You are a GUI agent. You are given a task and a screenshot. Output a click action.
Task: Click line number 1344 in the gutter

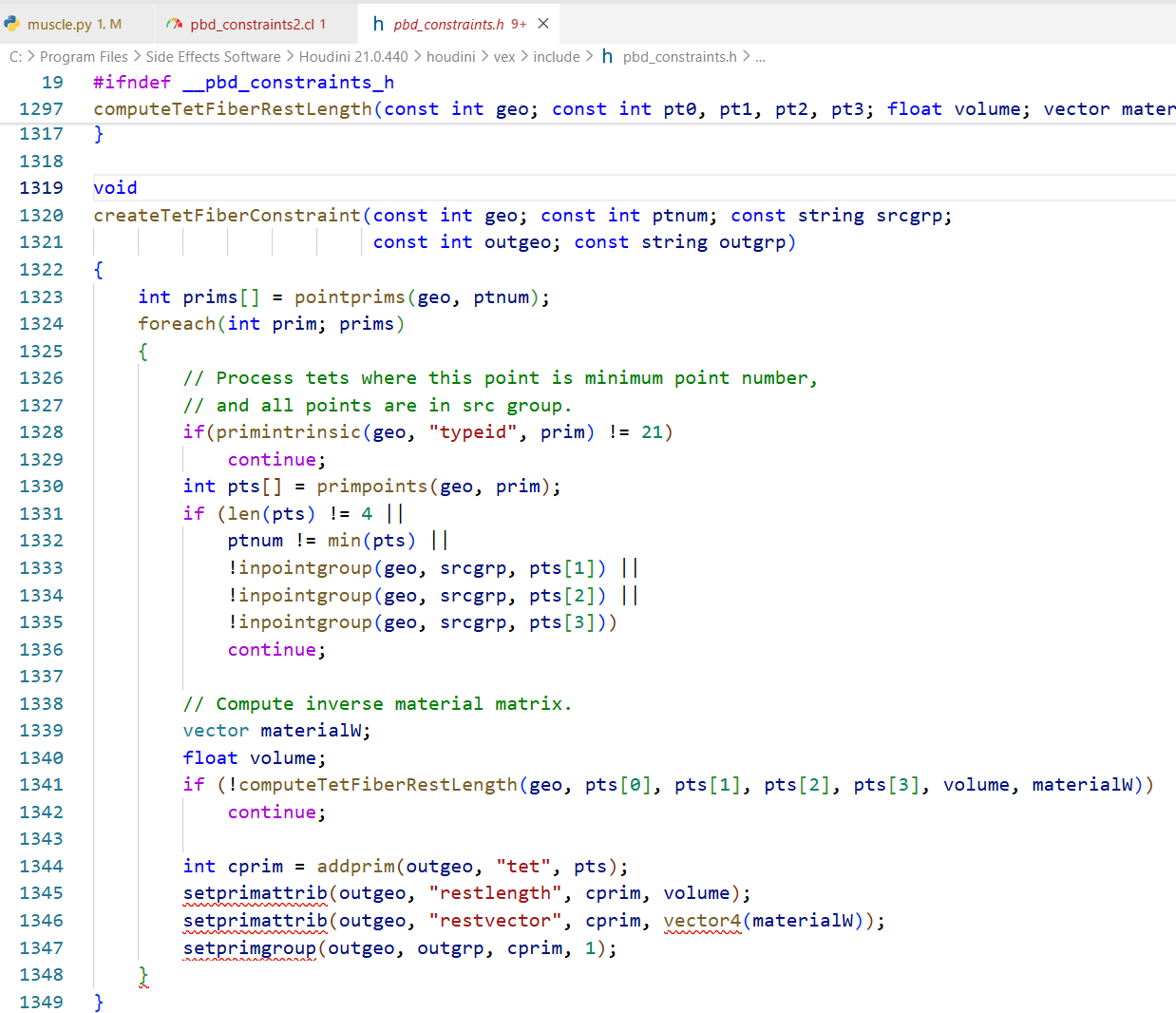[x=41, y=867]
